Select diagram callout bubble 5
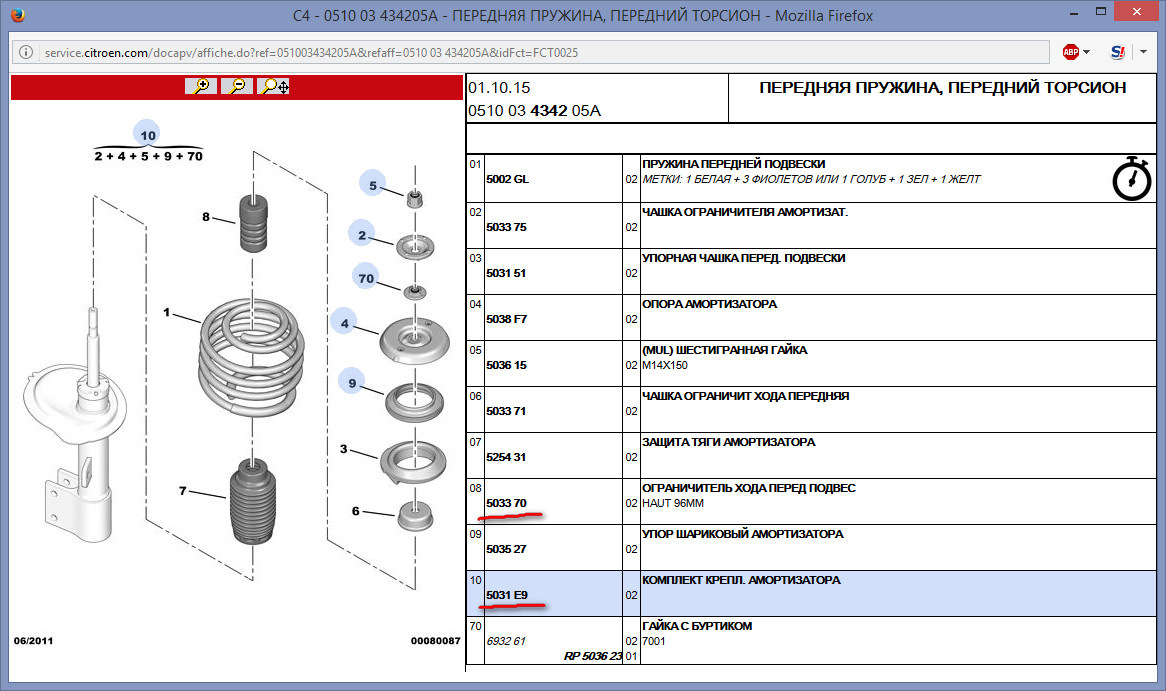Viewport: 1166px width, 691px height. point(373,185)
